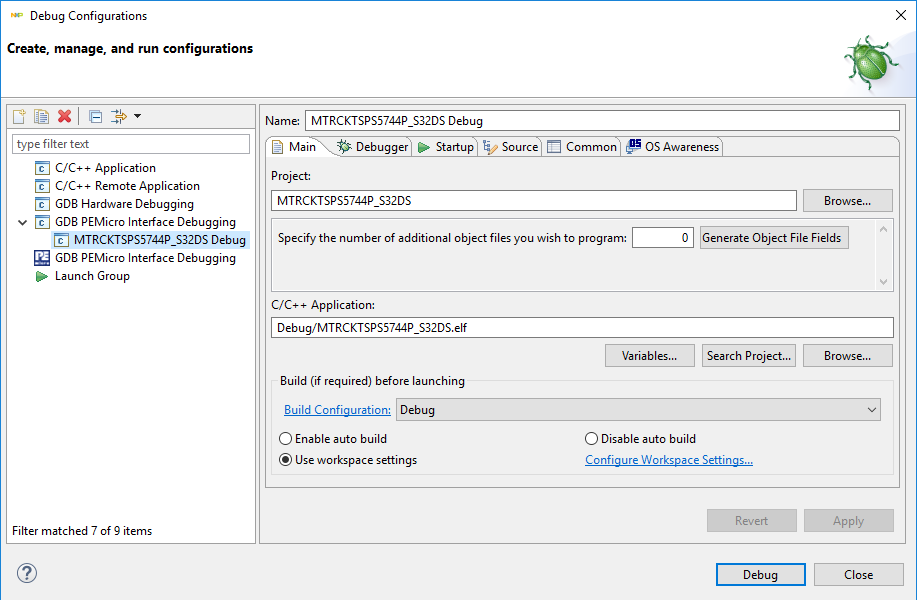
Task: Select the Launch Group item
Action: (x=91, y=276)
